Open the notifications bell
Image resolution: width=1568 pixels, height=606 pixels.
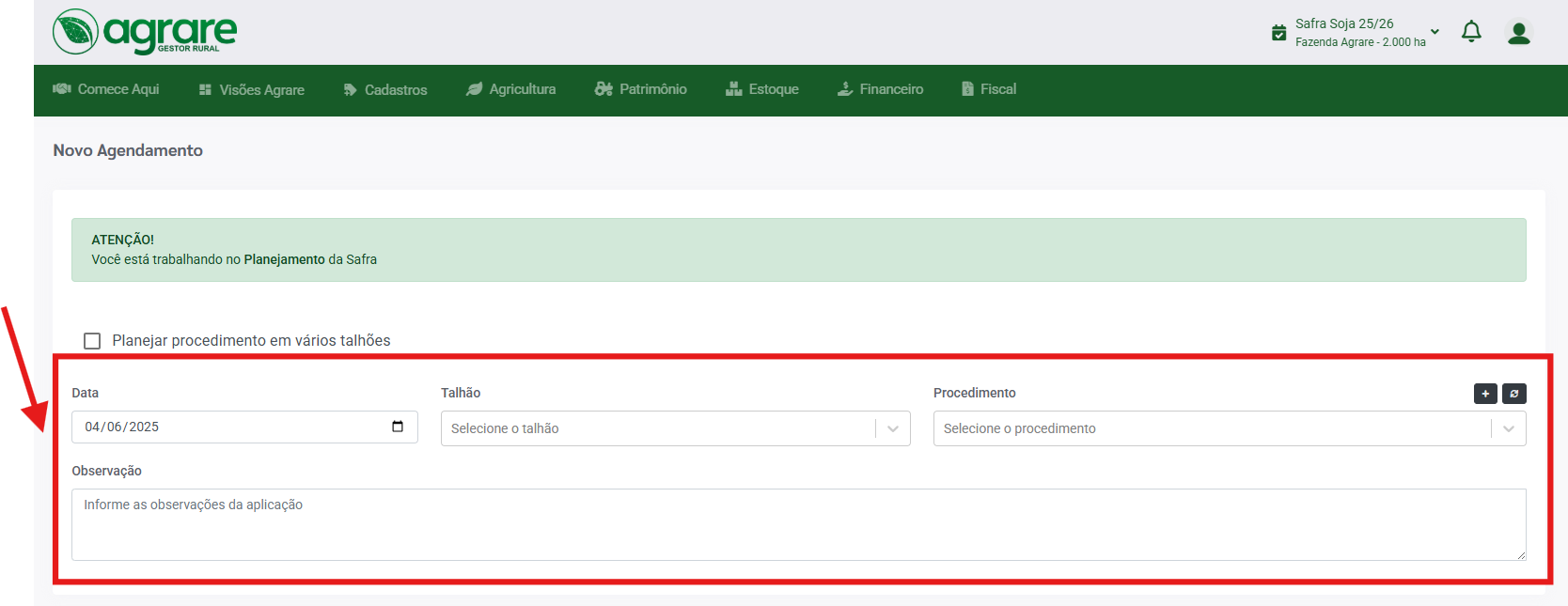(x=1471, y=32)
